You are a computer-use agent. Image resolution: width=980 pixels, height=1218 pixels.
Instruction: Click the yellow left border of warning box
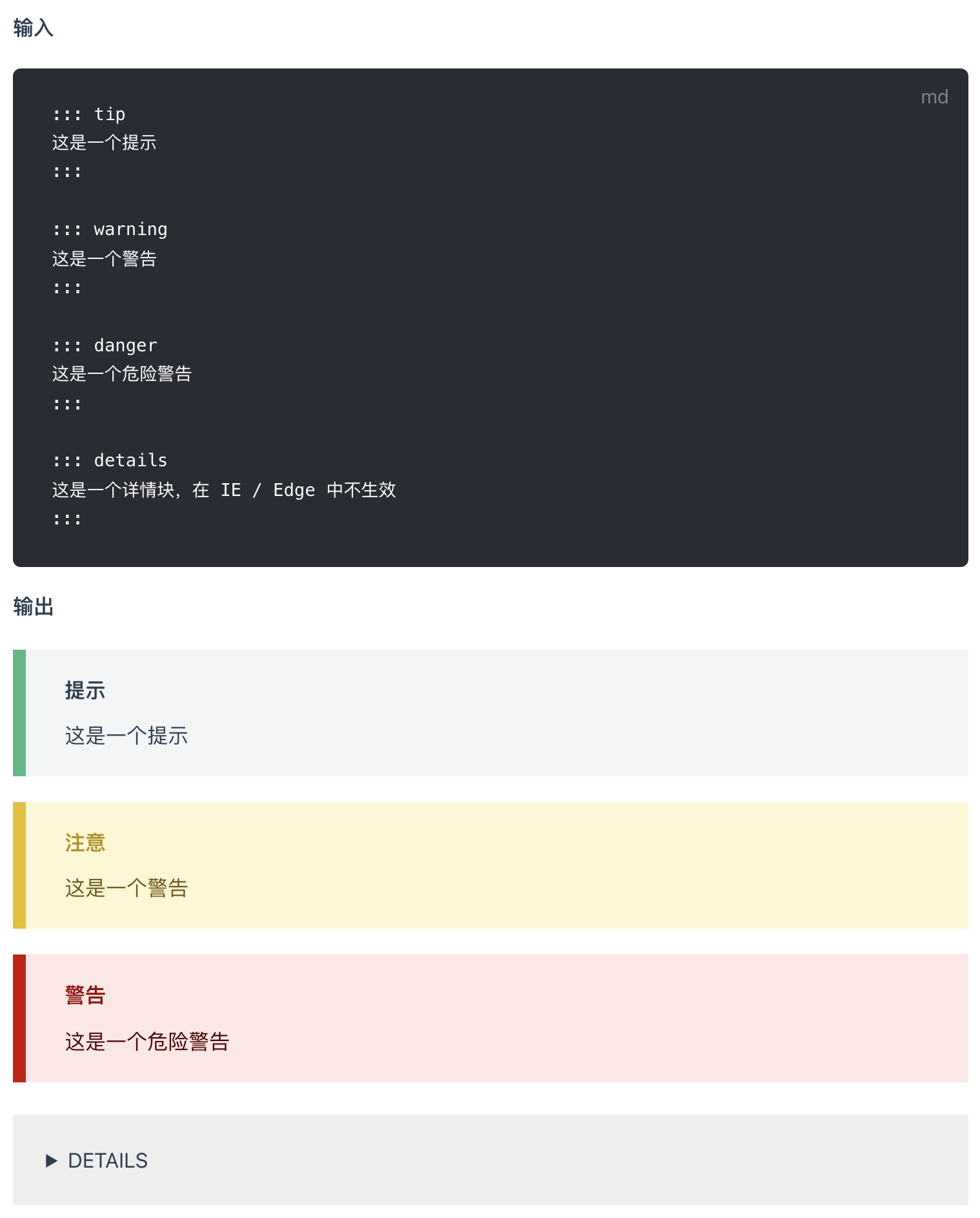pos(19,865)
